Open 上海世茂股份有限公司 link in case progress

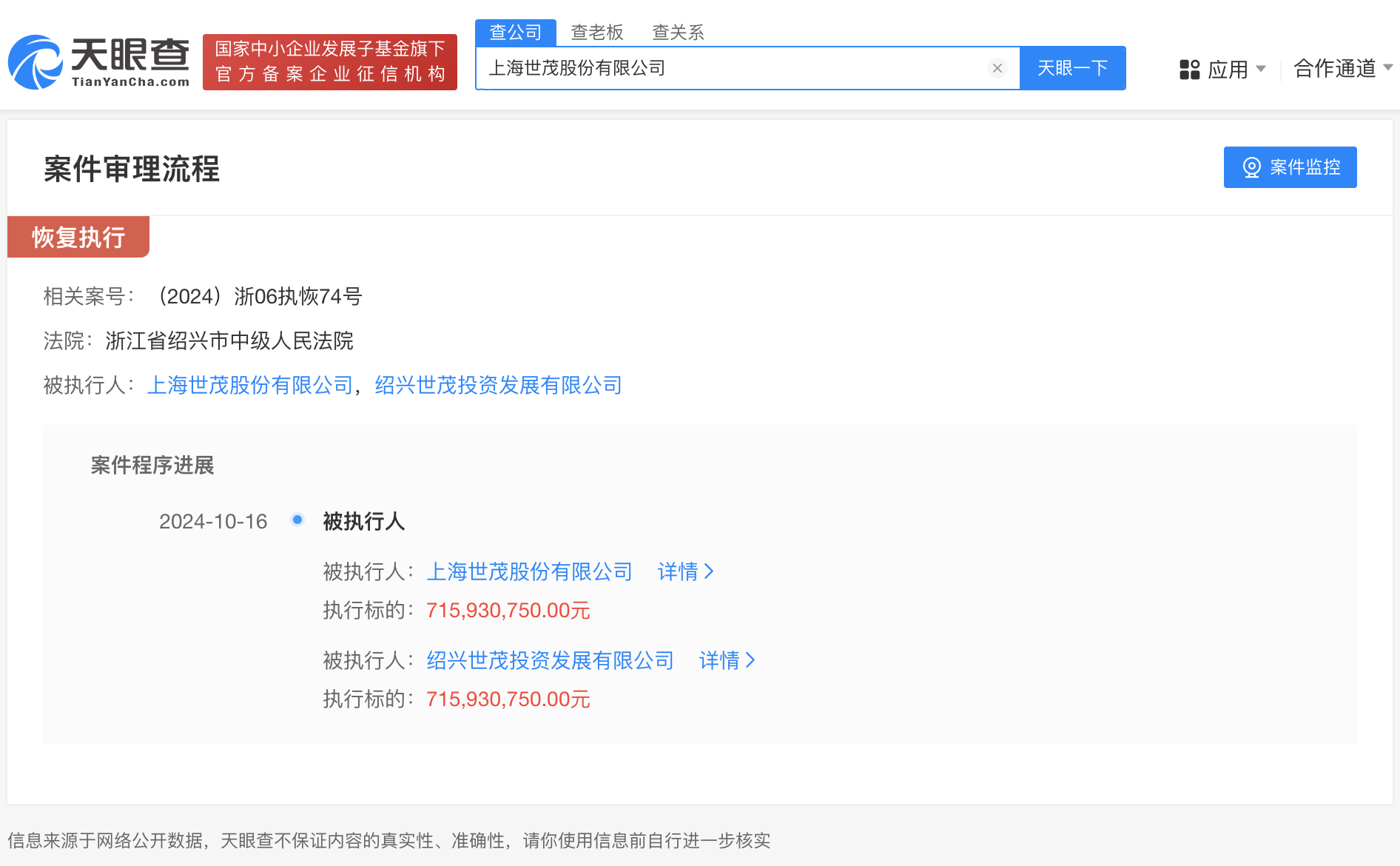(x=529, y=571)
